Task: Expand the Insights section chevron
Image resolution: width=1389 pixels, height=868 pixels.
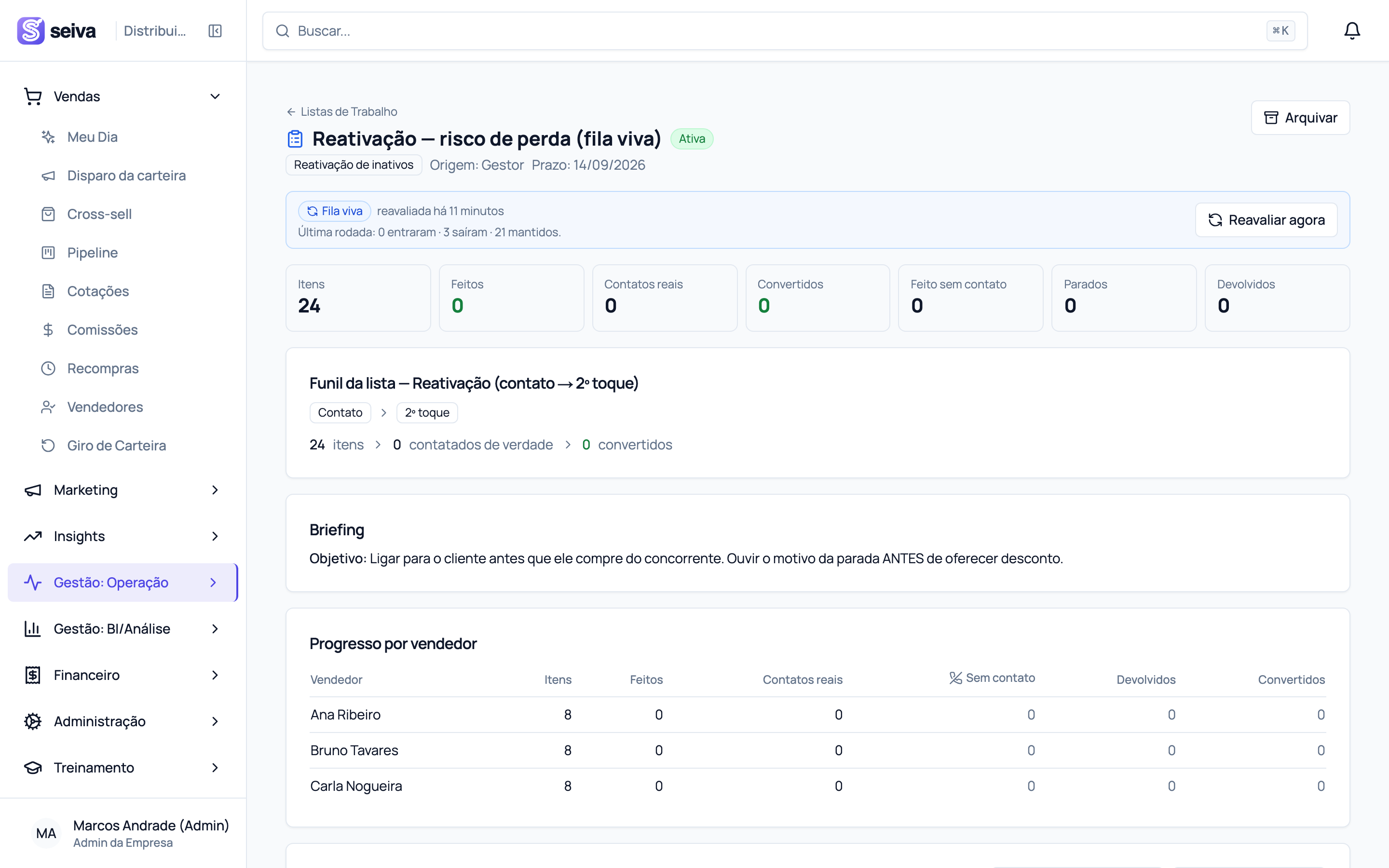Action: tap(215, 536)
